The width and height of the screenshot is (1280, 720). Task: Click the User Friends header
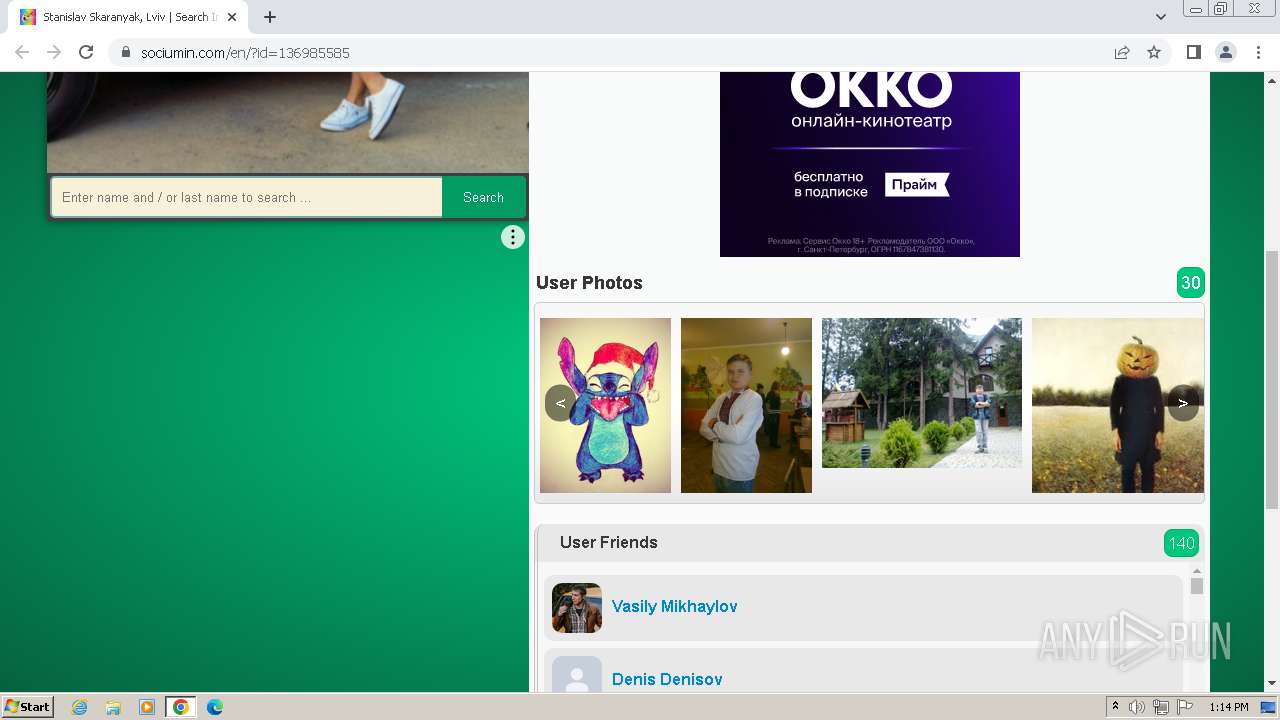[609, 542]
